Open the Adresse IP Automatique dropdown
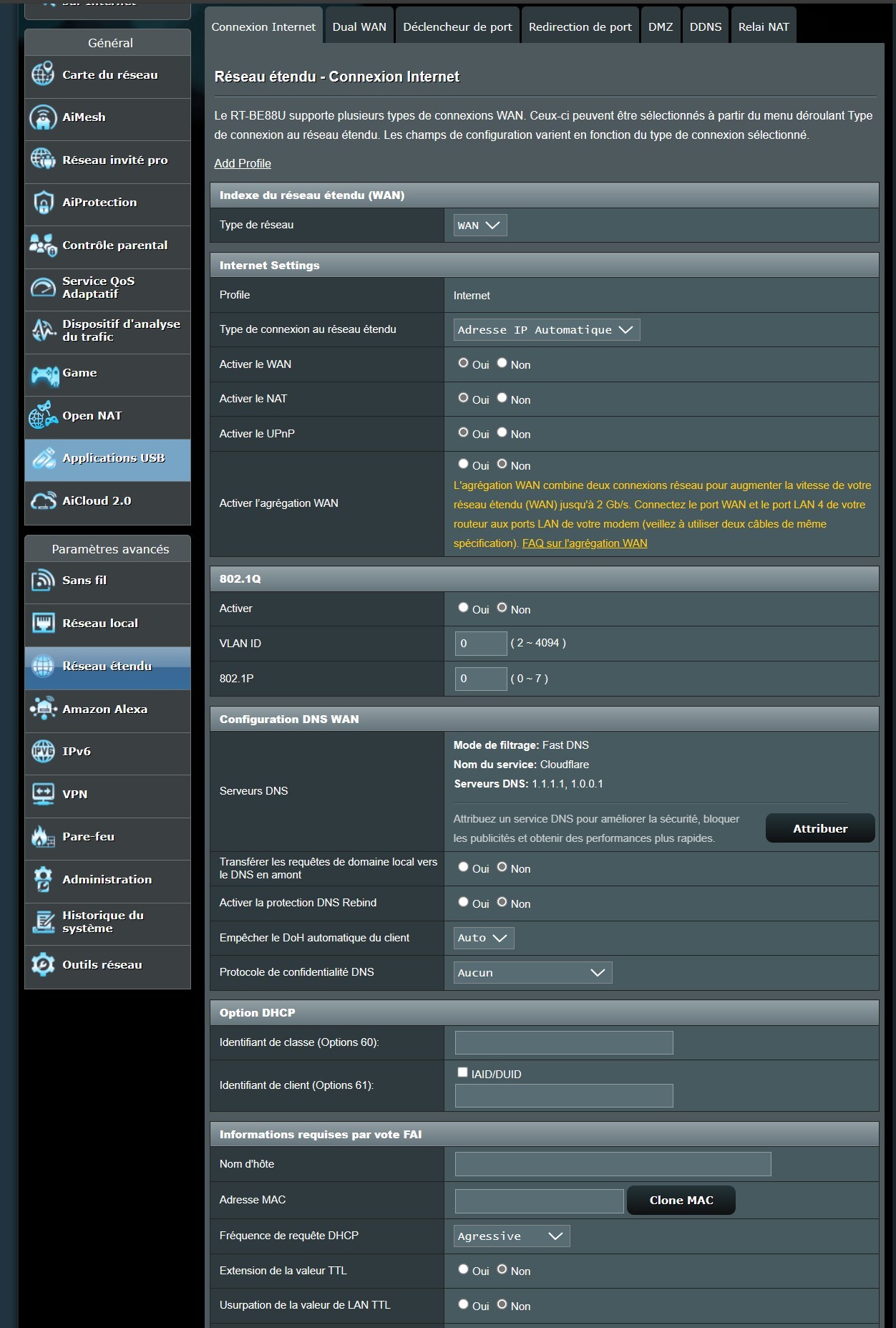Screen dimensions: 896x1328 [x=547, y=330]
